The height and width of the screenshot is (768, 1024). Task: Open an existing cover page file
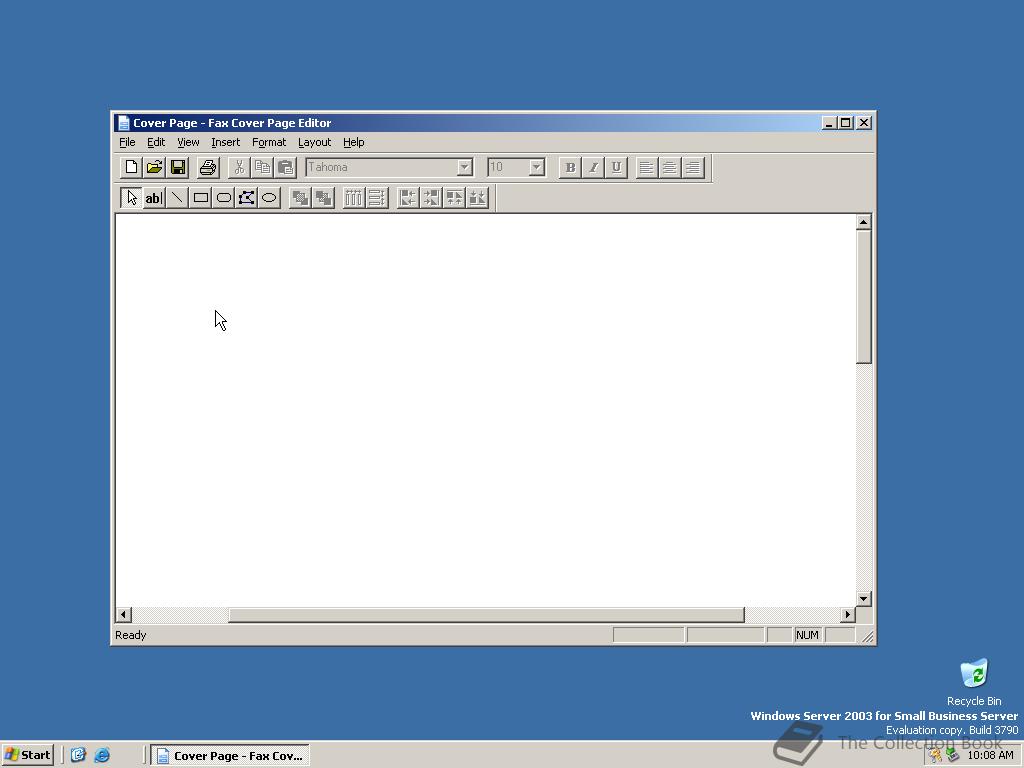[x=154, y=167]
